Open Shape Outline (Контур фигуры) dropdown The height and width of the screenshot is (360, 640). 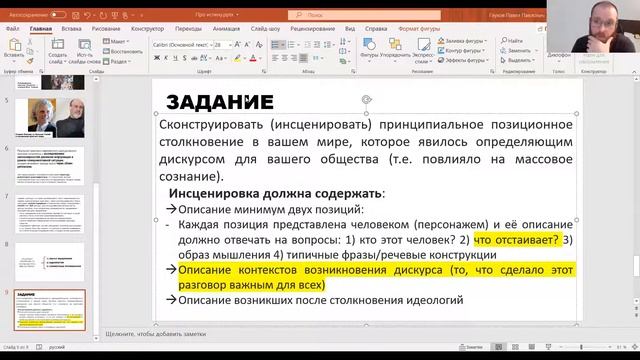462,51
